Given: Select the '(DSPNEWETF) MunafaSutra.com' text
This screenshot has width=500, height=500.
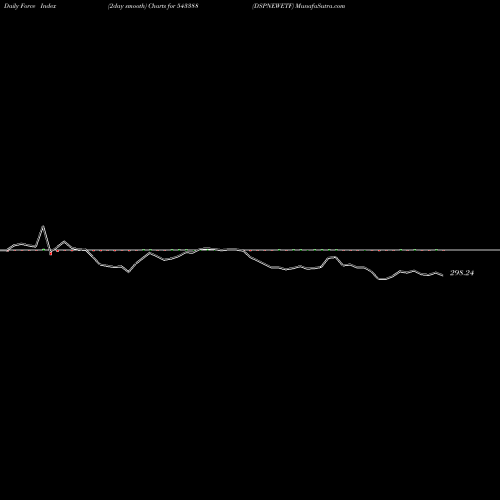Looking at the screenshot, I should pos(299,6).
